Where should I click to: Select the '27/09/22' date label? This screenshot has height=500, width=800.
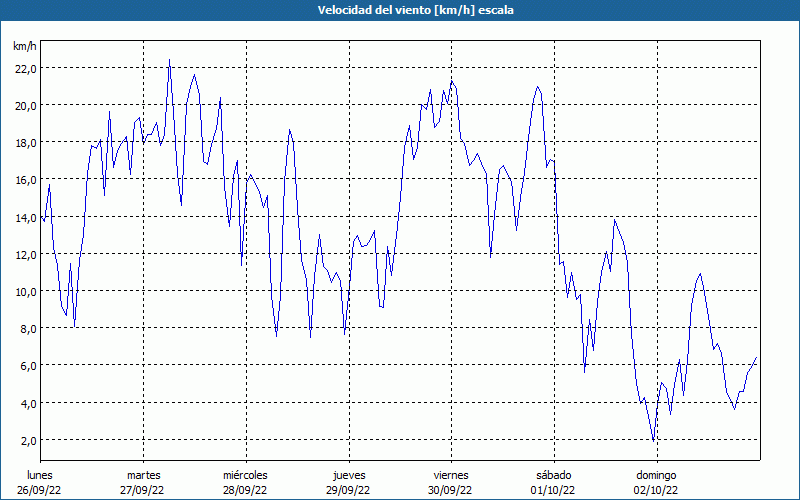click(x=142, y=490)
